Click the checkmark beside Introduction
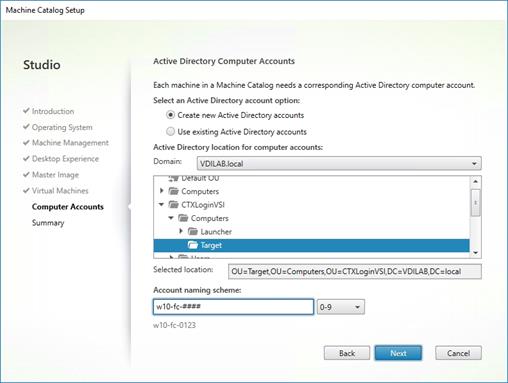The height and width of the screenshot is (383, 508). pyautogui.click(x=26, y=111)
